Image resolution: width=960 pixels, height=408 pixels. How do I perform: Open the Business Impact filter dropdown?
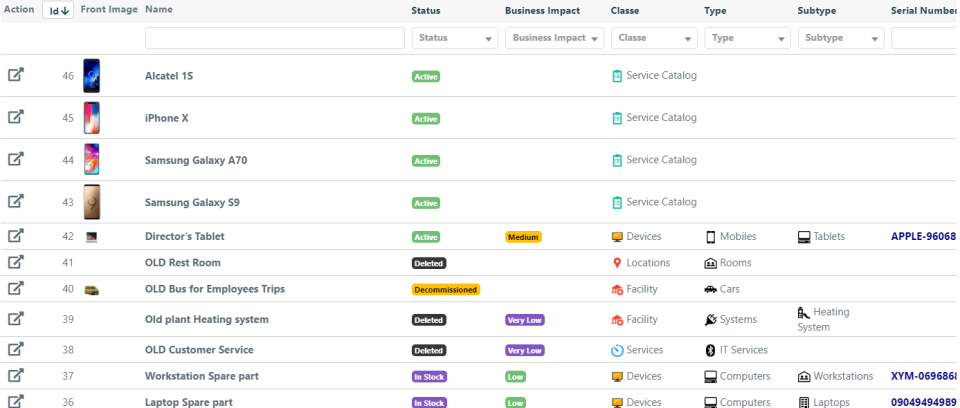(554, 38)
